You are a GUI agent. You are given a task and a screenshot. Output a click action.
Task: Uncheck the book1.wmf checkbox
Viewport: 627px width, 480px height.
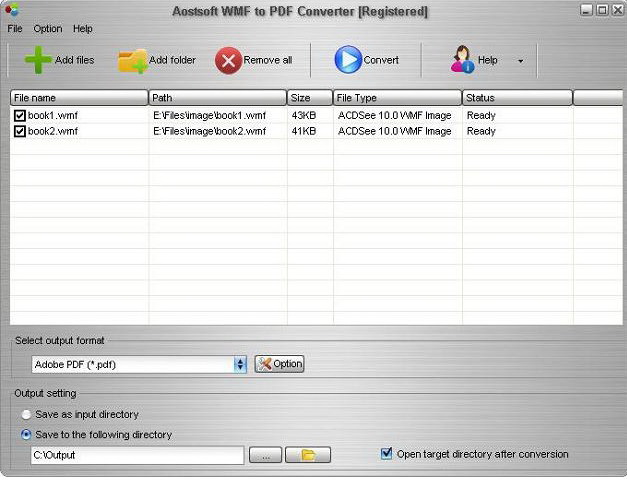(20, 116)
